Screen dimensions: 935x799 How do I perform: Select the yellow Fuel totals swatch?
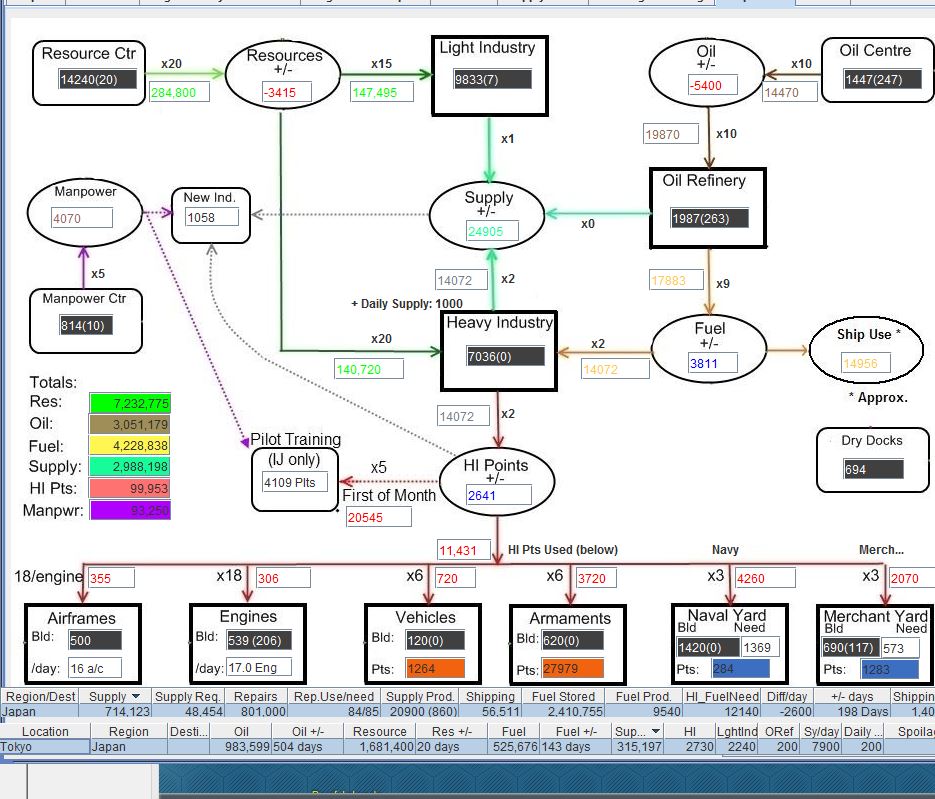tap(130, 445)
